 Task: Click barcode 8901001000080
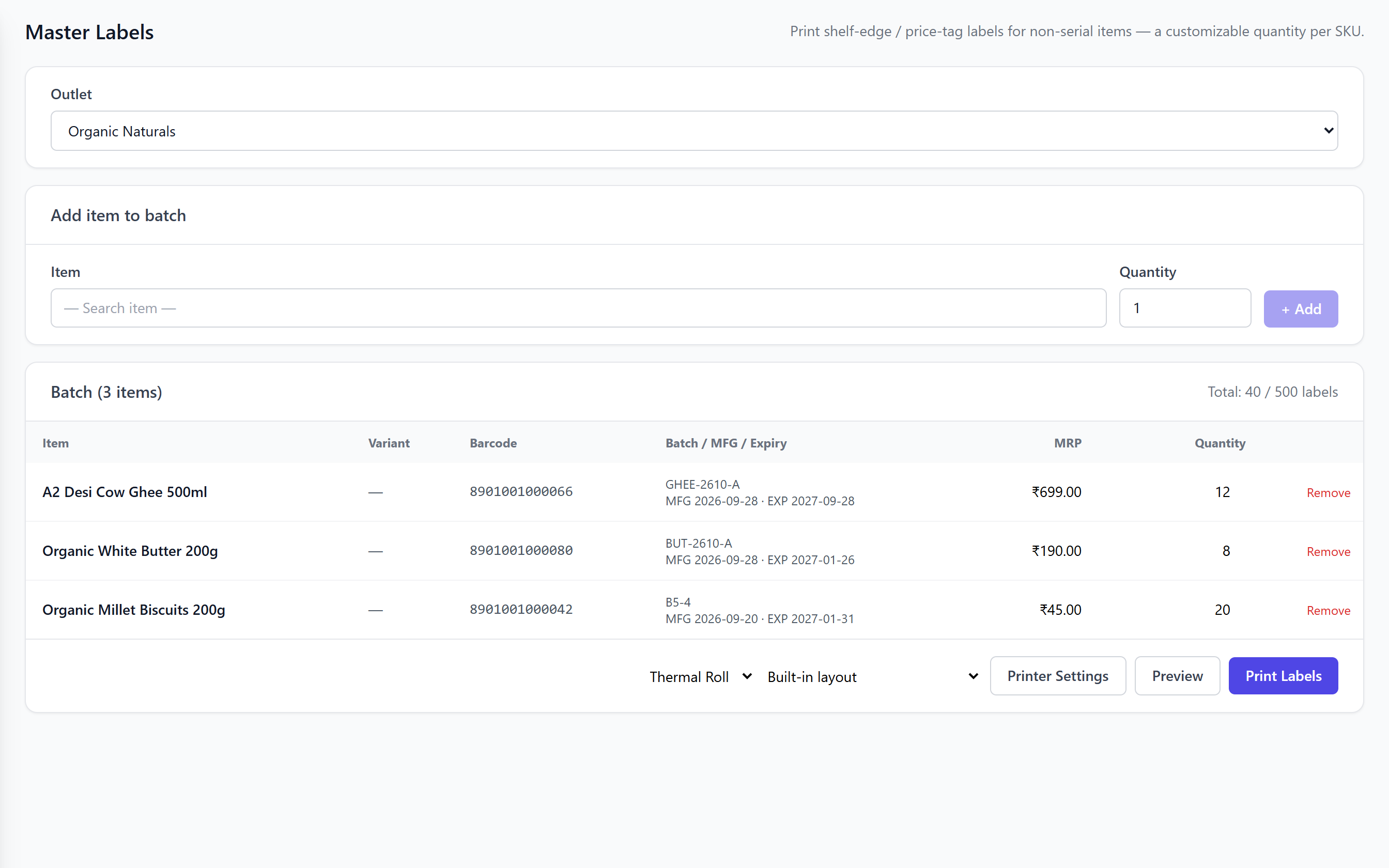coord(521,551)
